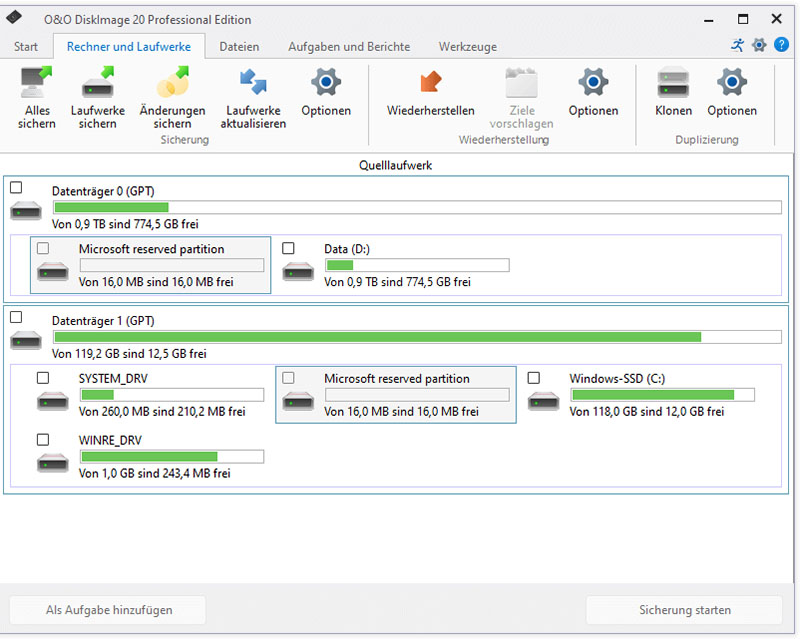Click Datenträger 1 usage bar
Viewport: 800px width, 639px height.
(x=417, y=337)
